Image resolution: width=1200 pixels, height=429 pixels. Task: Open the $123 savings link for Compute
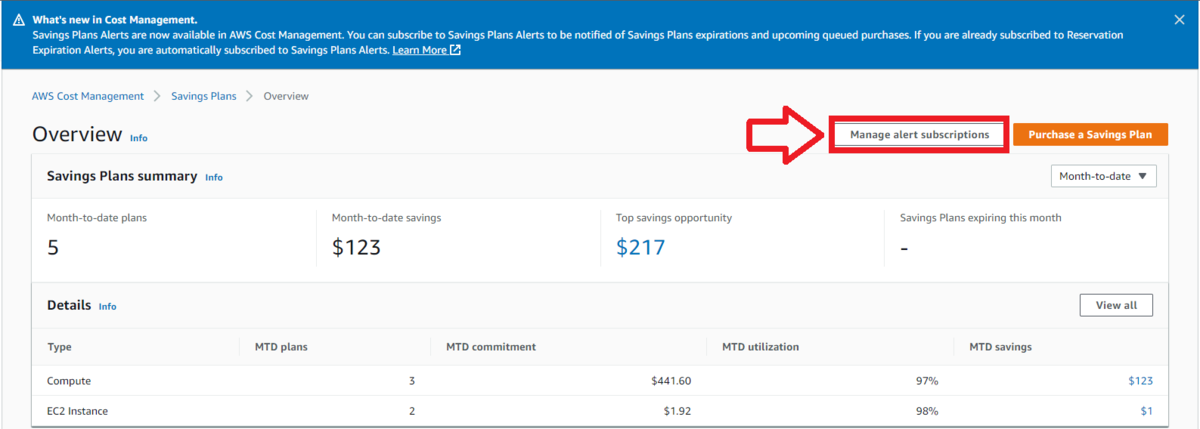(x=1140, y=380)
